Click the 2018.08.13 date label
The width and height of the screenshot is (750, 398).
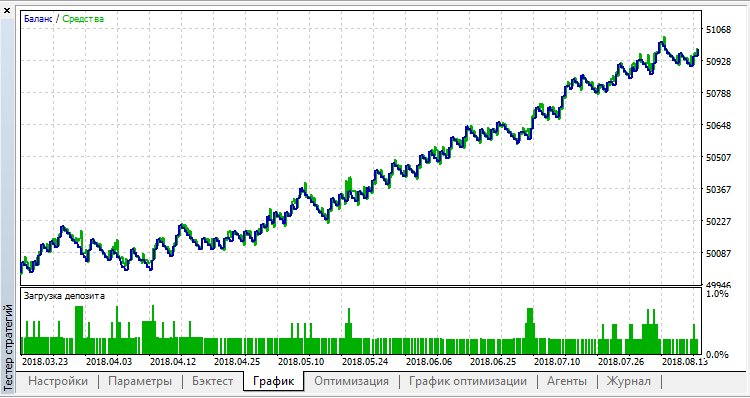[x=685, y=361]
